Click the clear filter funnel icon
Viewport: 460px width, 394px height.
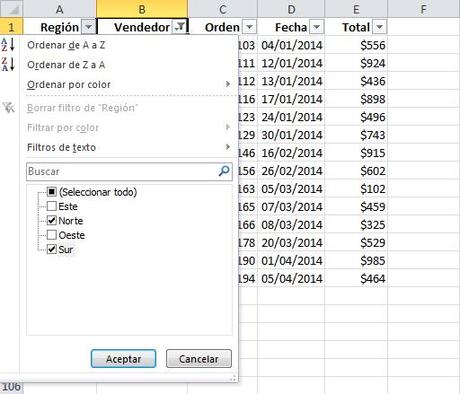pyautogui.click(x=9, y=108)
